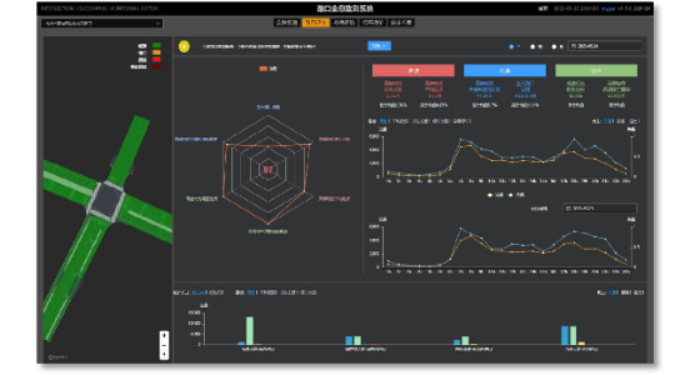Toggle the yellow series legend dot under line chart

point(490,195)
